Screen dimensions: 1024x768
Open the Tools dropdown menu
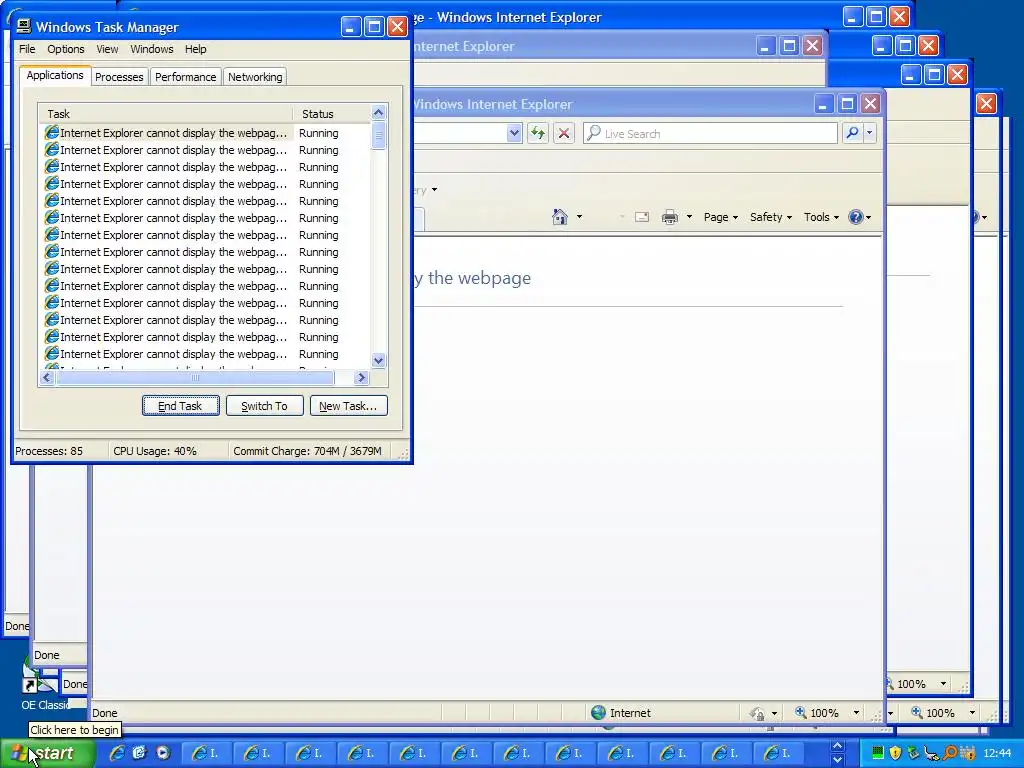pyautogui.click(x=821, y=217)
